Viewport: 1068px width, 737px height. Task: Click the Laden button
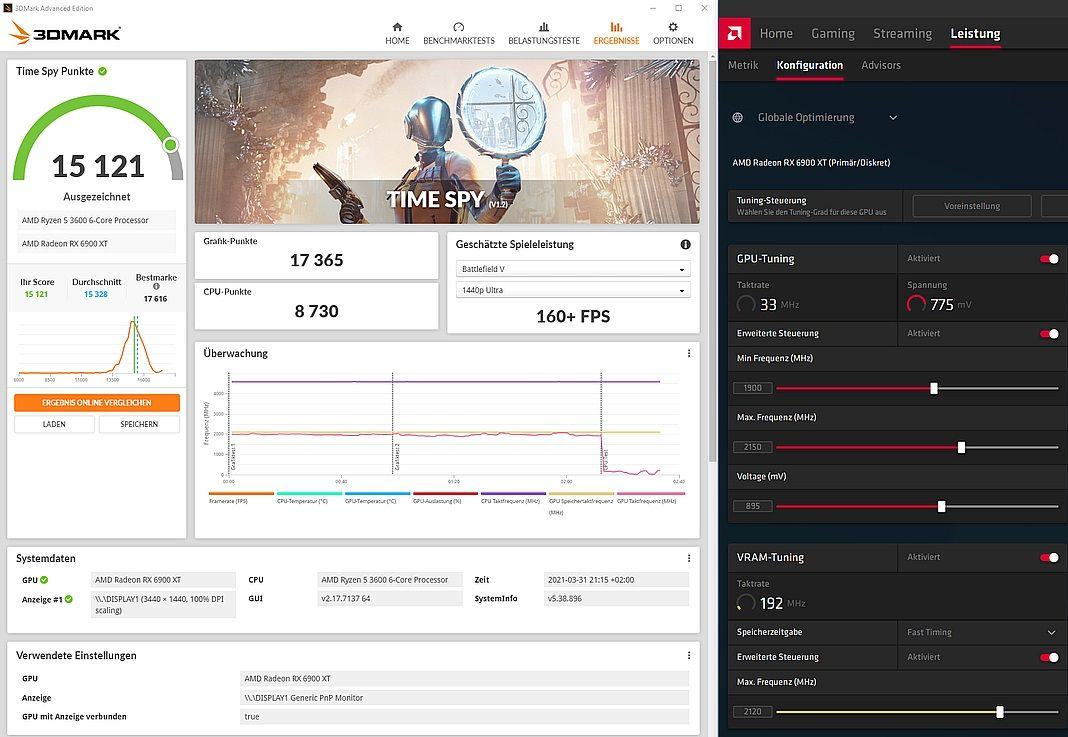coord(54,424)
